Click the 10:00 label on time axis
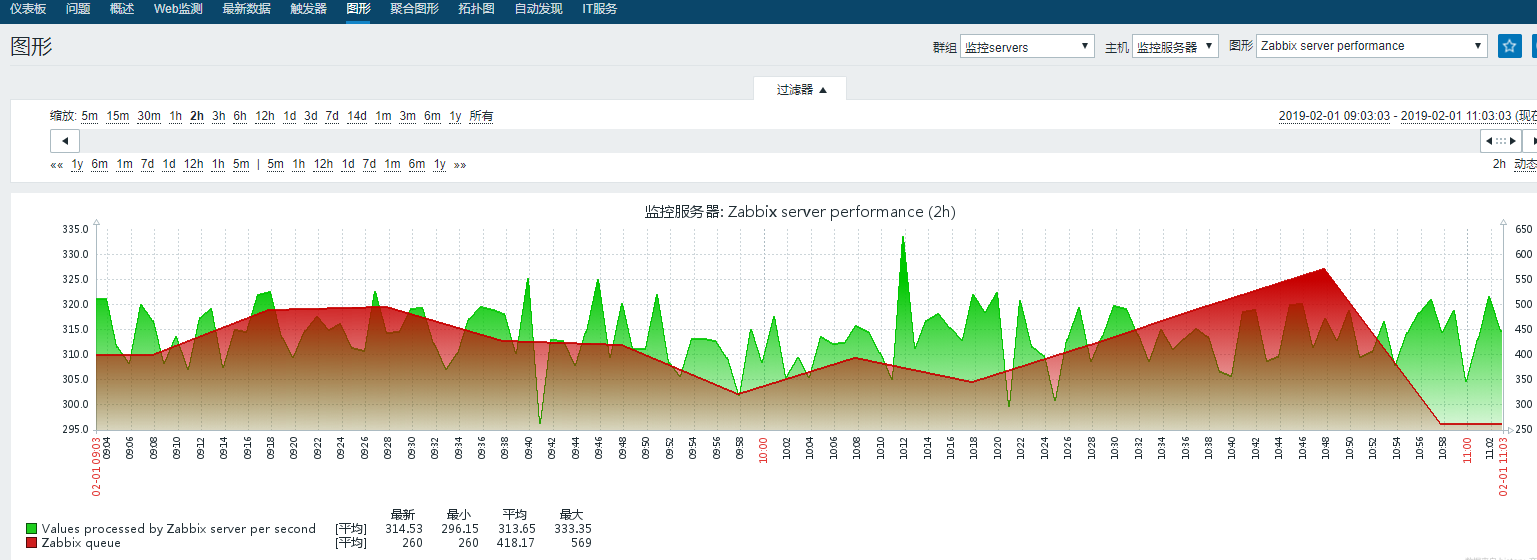This screenshot has width=1537, height=560. 763,452
